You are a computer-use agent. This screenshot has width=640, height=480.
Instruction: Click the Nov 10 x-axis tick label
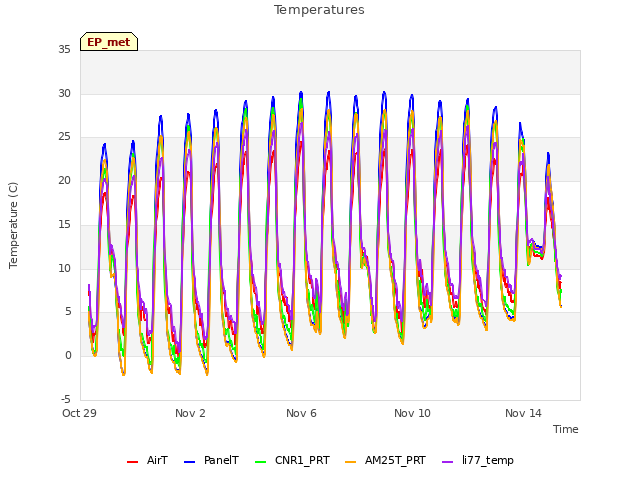pyautogui.click(x=412, y=413)
